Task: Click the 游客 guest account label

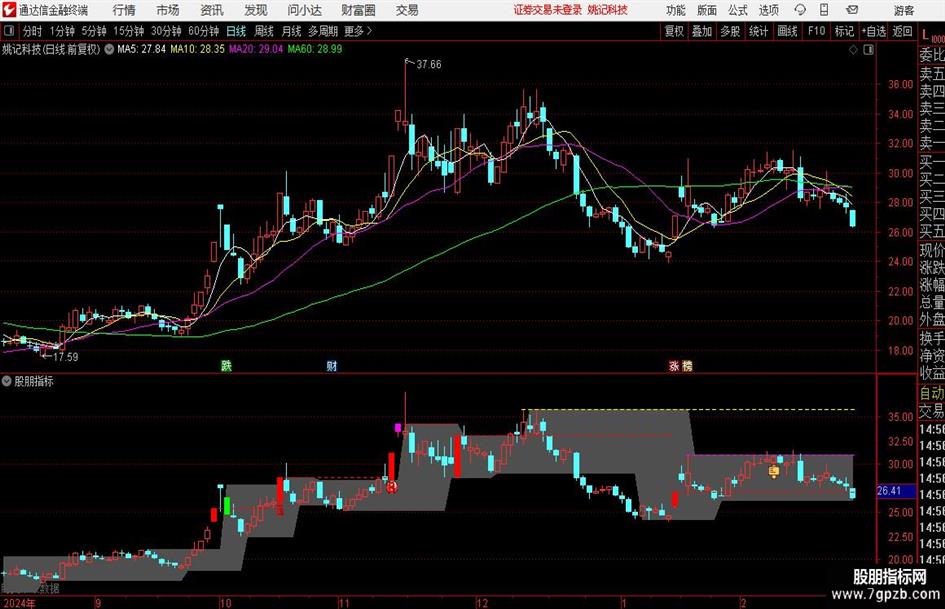Action: [903, 10]
